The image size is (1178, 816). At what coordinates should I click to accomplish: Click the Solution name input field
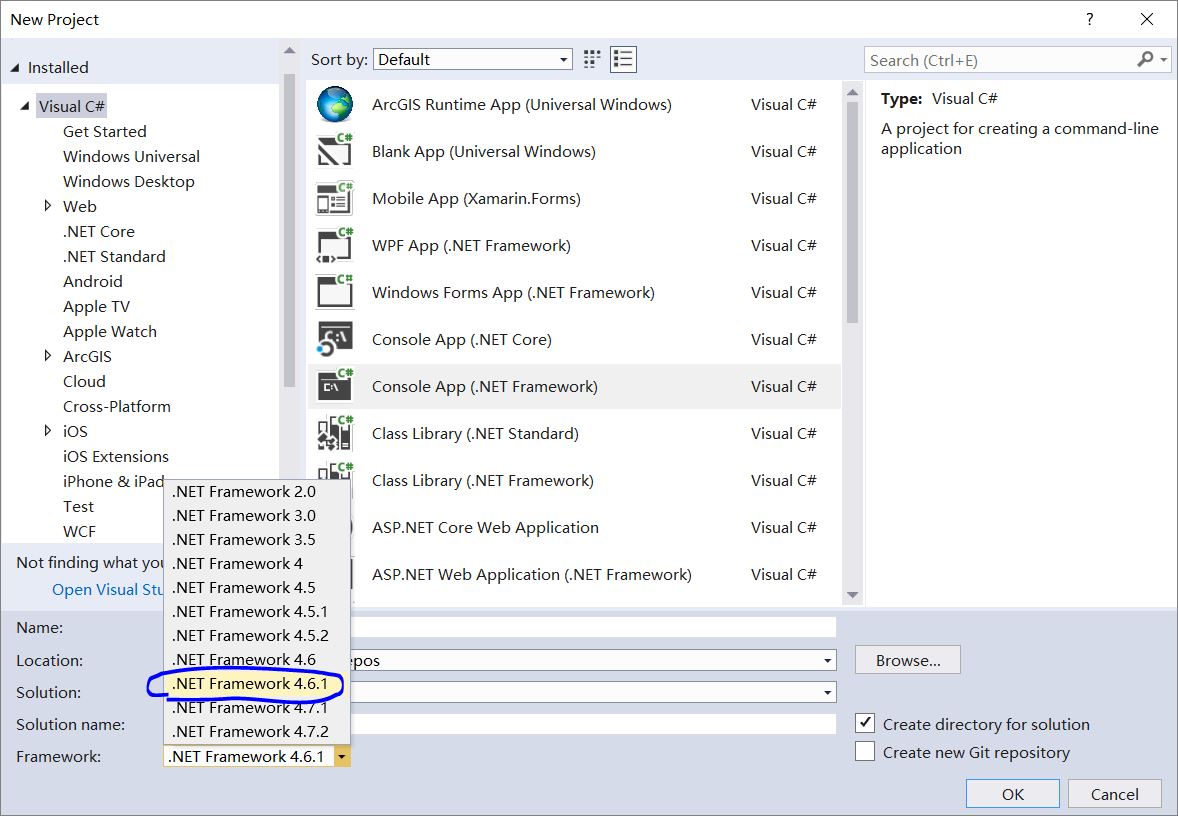tap(593, 724)
